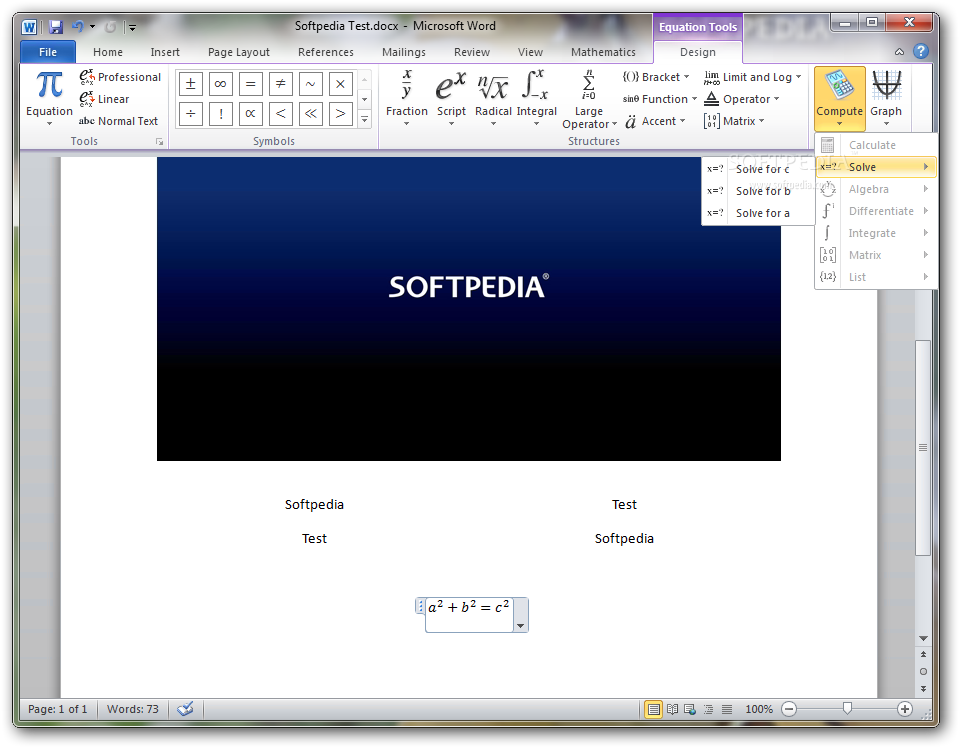Image resolution: width=960 pixels, height=748 pixels.
Task: Click the proofing spell-check status icon
Action: (185, 709)
